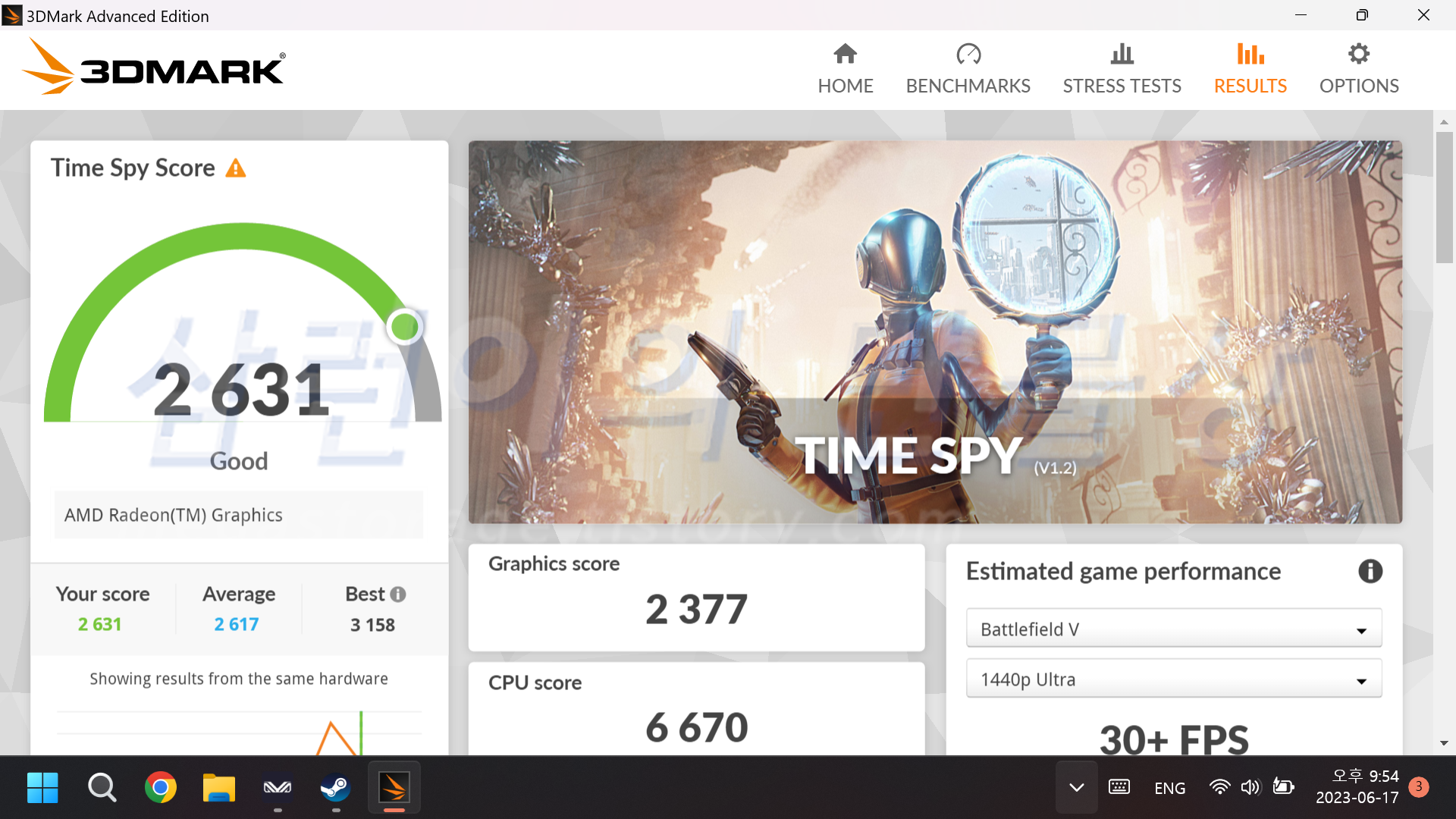Viewport: 1456px width, 819px height.
Task: Open File Explorer from the taskbar
Action: [x=219, y=788]
